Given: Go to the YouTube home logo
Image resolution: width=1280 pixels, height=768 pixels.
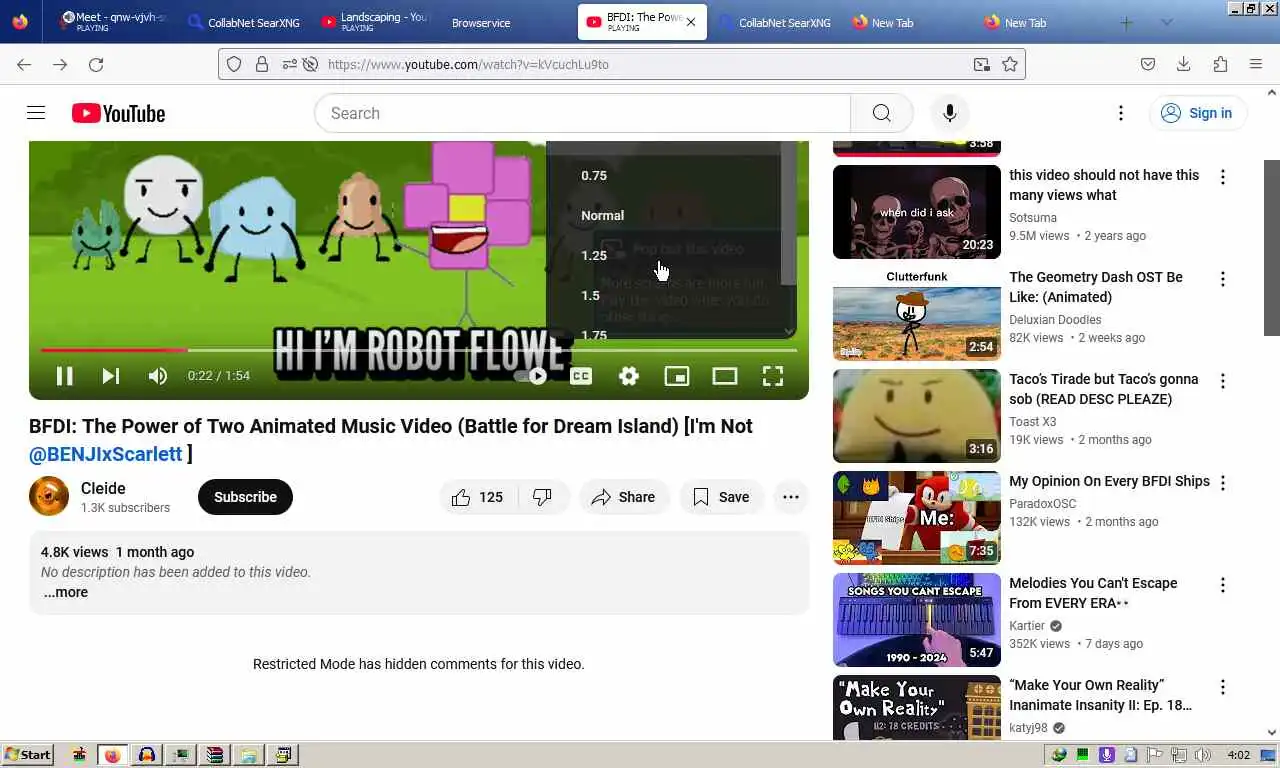Looking at the screenshot, I should pyautogui.click(x=118, y=113).
